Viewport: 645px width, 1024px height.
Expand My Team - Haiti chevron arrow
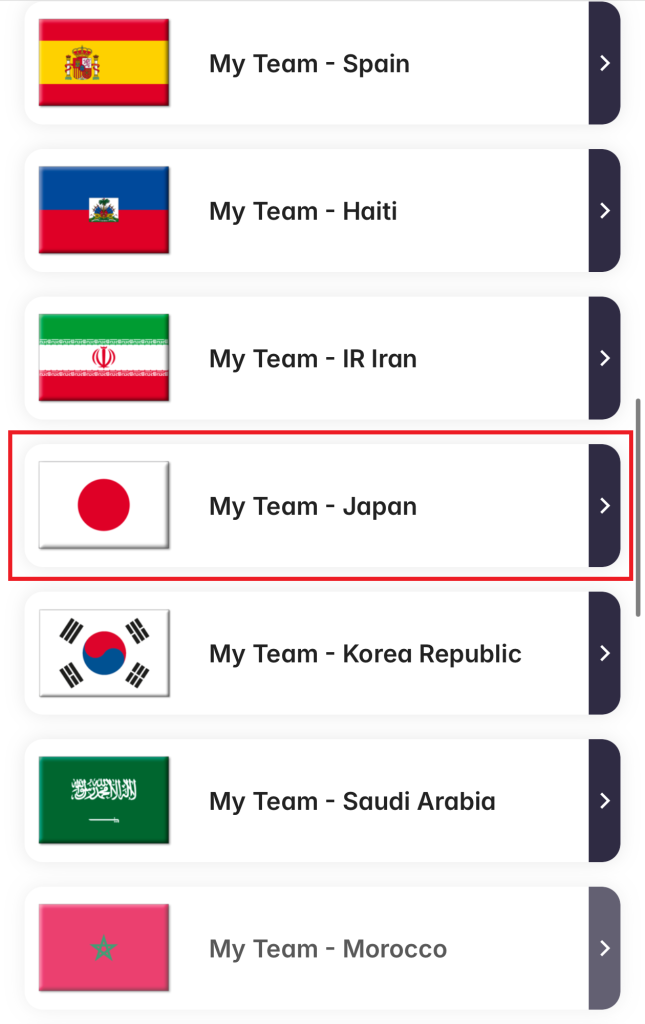tap(604, 211)
